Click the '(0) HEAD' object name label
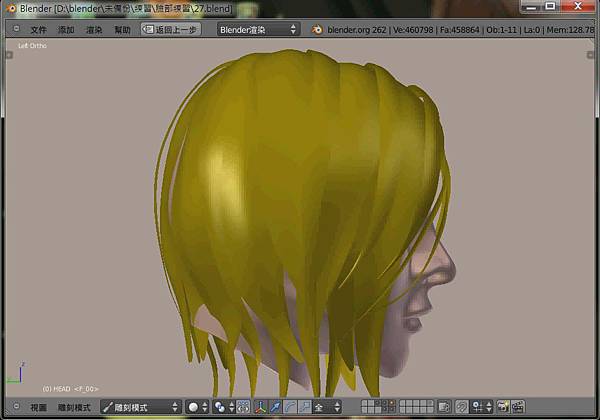 coord(56,389)
